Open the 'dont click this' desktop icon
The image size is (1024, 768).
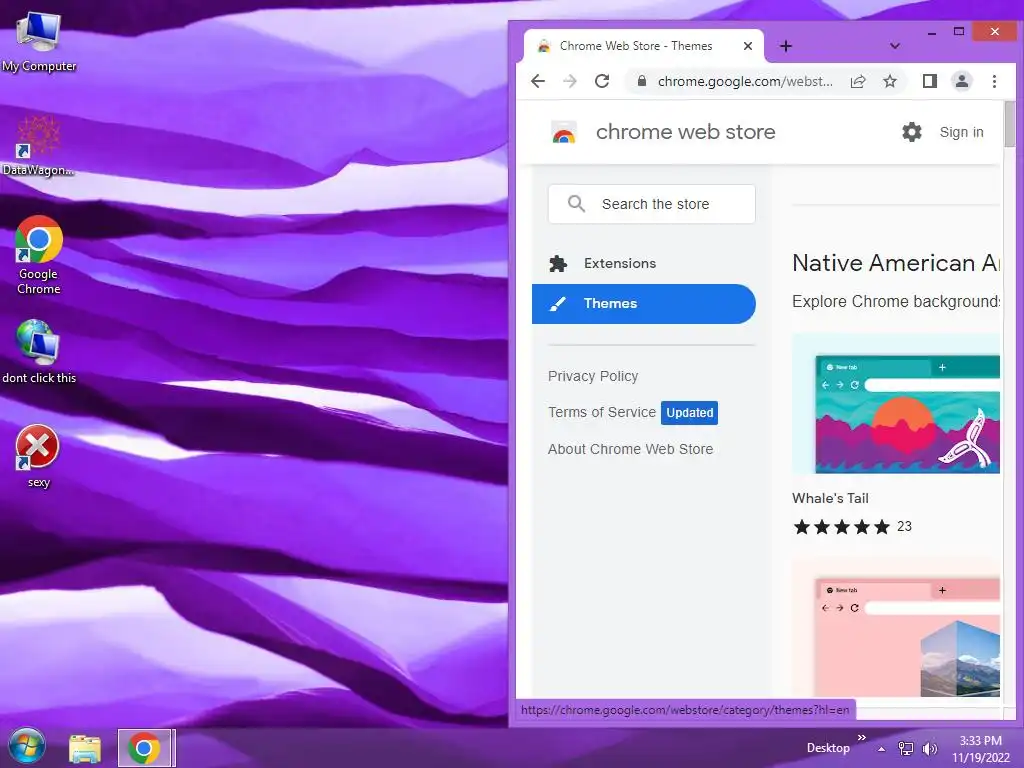(39, 351)
